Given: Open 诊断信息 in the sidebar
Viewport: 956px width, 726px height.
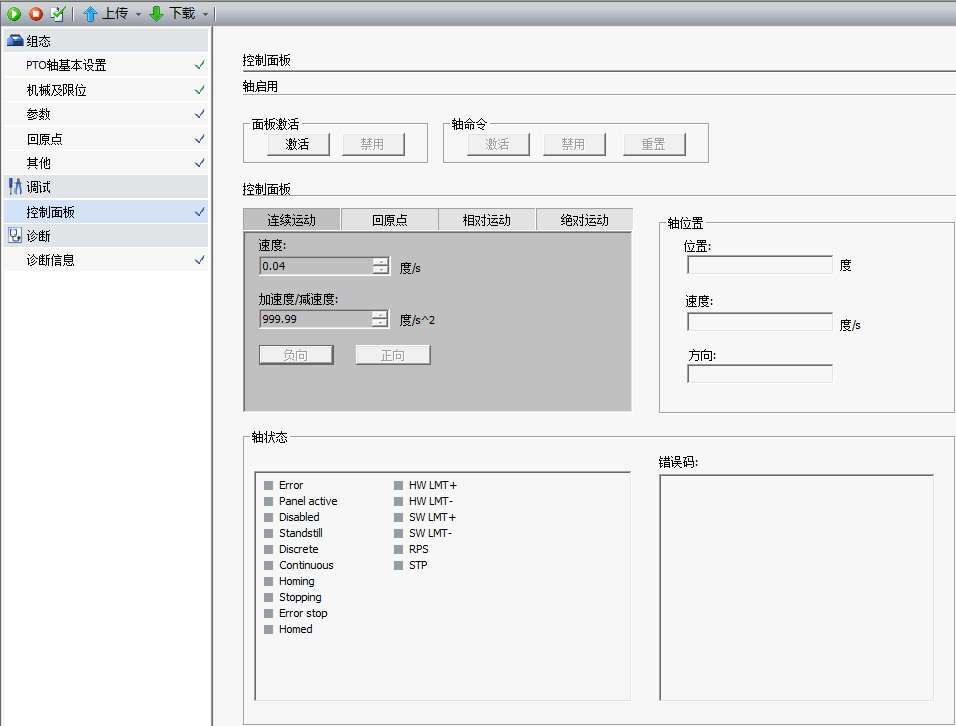Looking at the screenshot, I should pyautogui.click(x=50, y=260).
